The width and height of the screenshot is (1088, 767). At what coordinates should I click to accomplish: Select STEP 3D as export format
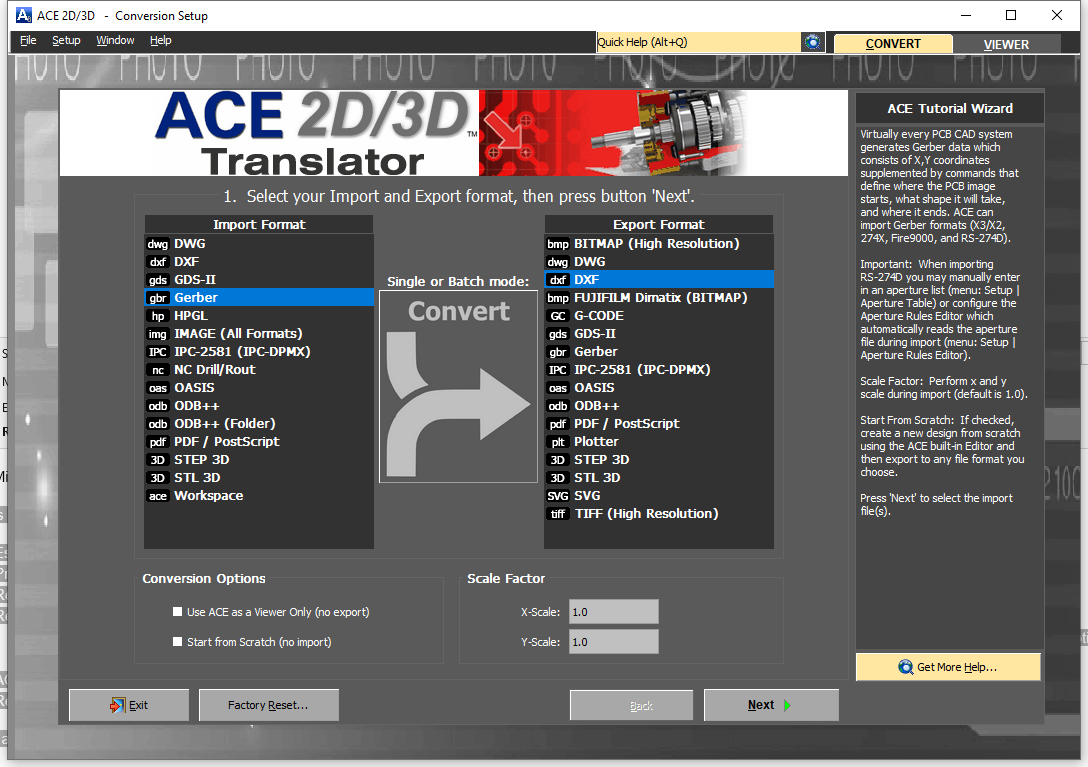tap(658, 460)
